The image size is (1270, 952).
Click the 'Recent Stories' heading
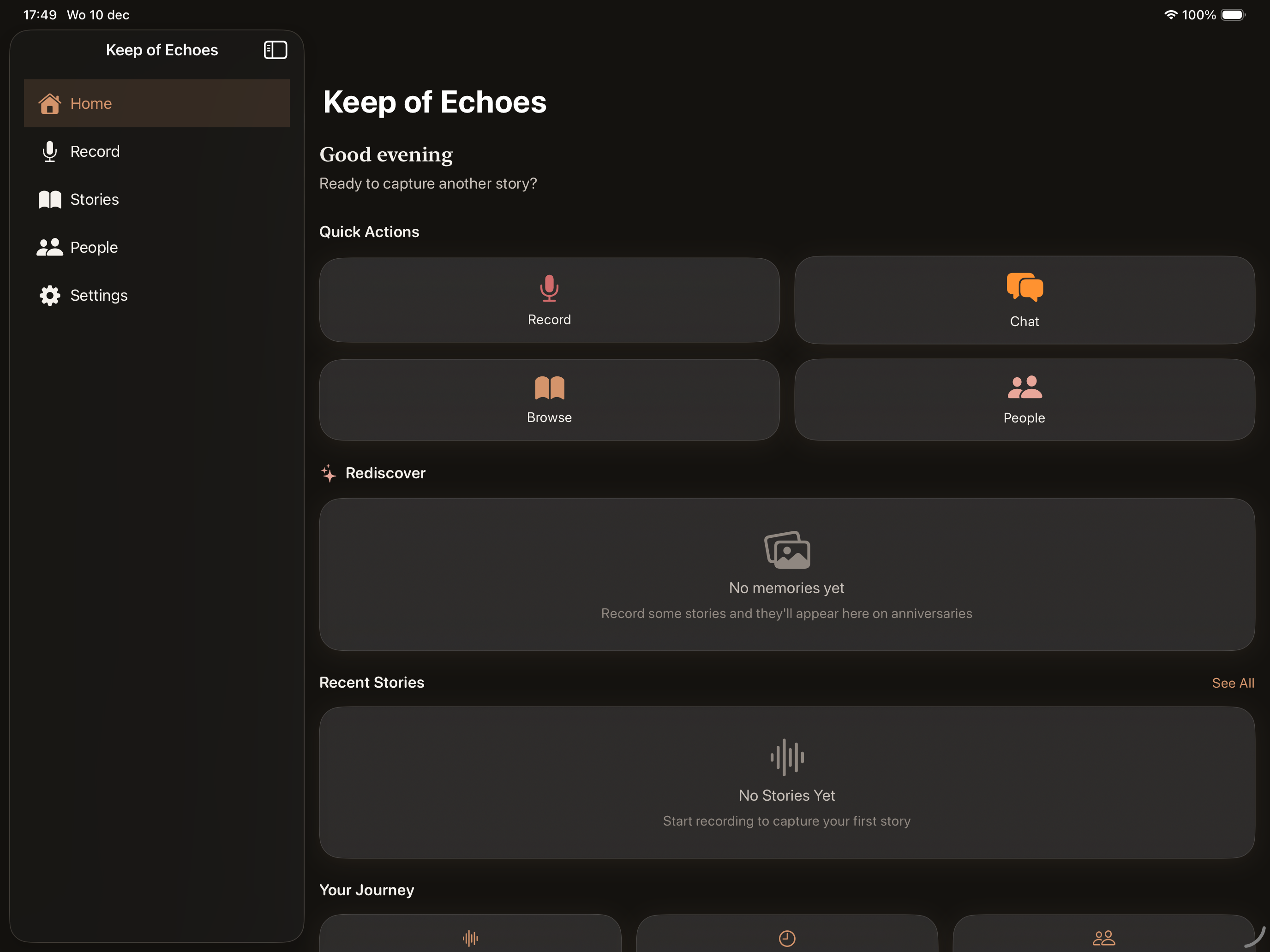coord(371,682)
